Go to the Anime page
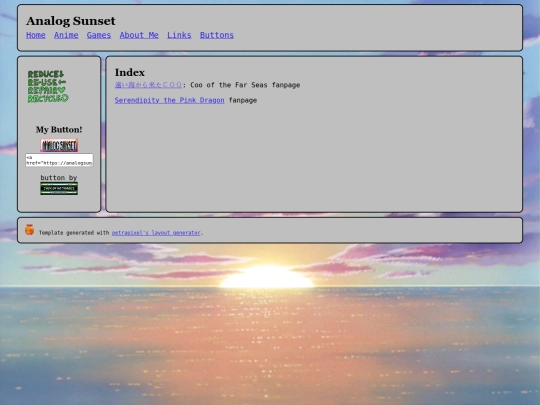This screenshot has width=540, height=405. (x=66, y=35)
